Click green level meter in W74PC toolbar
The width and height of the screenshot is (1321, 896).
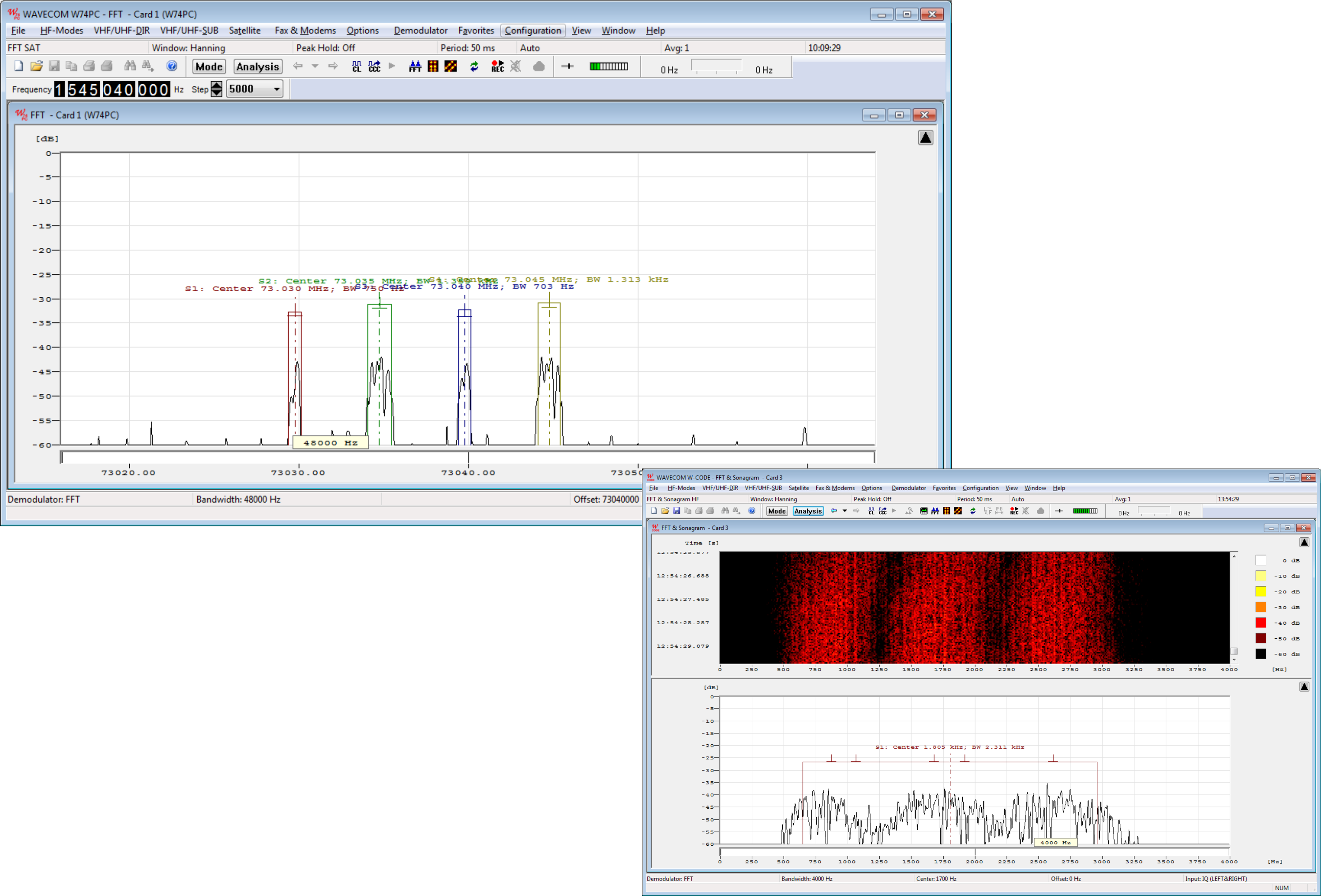click(x=609, y=67)
